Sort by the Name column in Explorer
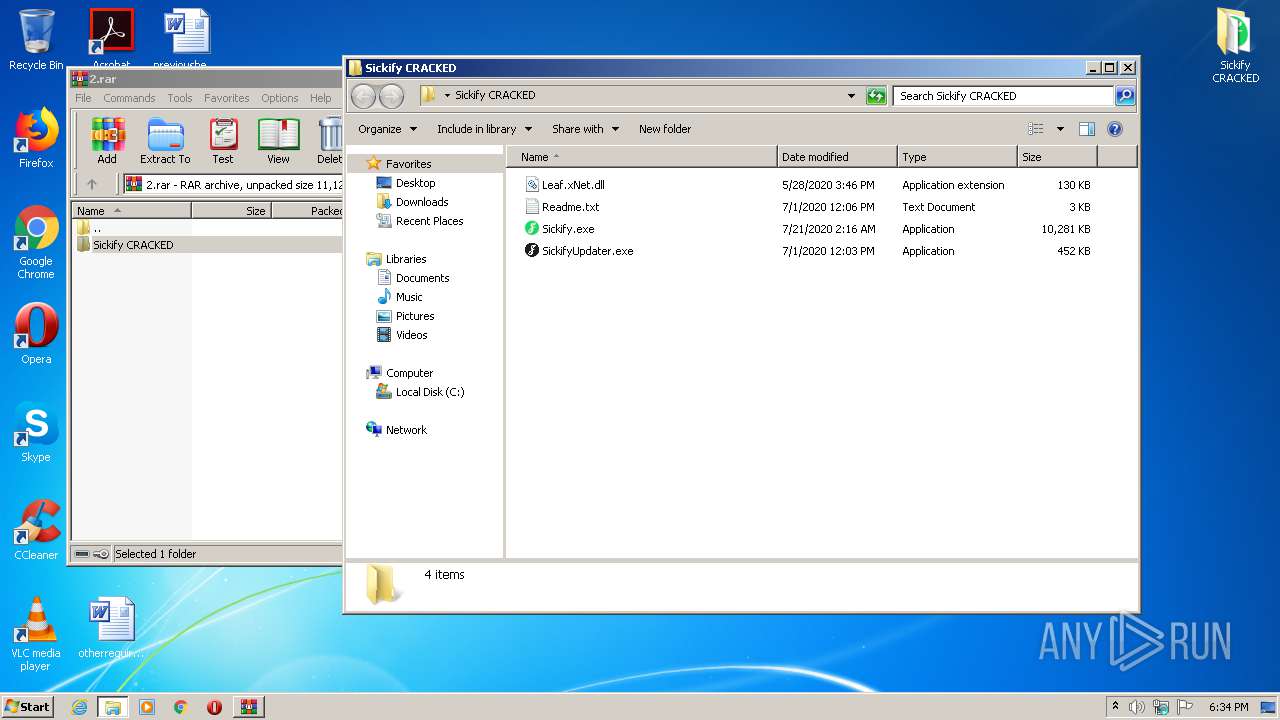The height and width of the screenshot is (720, 1280). pyautogui.click(x=641, y=157)
